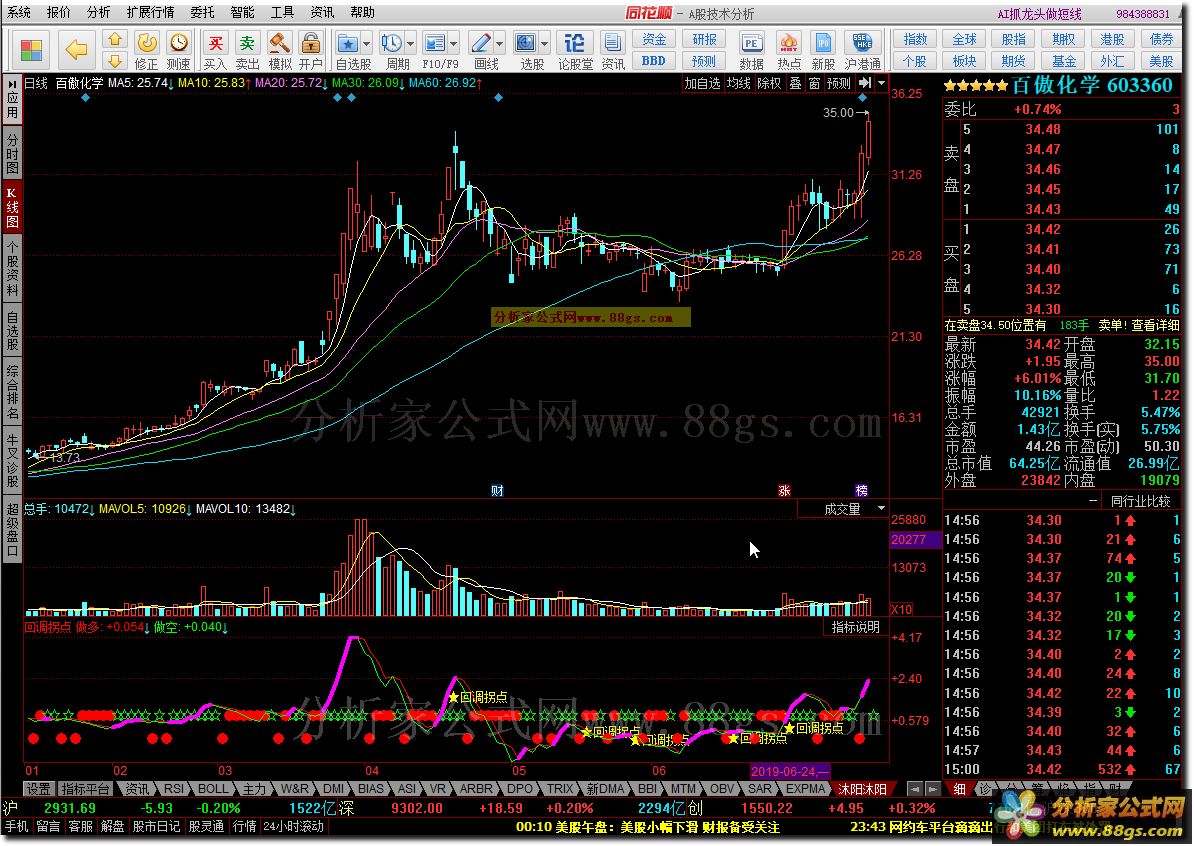1194x846 pixels.
Task: Click the 叠 overlay chart icon
Action: click(x=795, y=83)
